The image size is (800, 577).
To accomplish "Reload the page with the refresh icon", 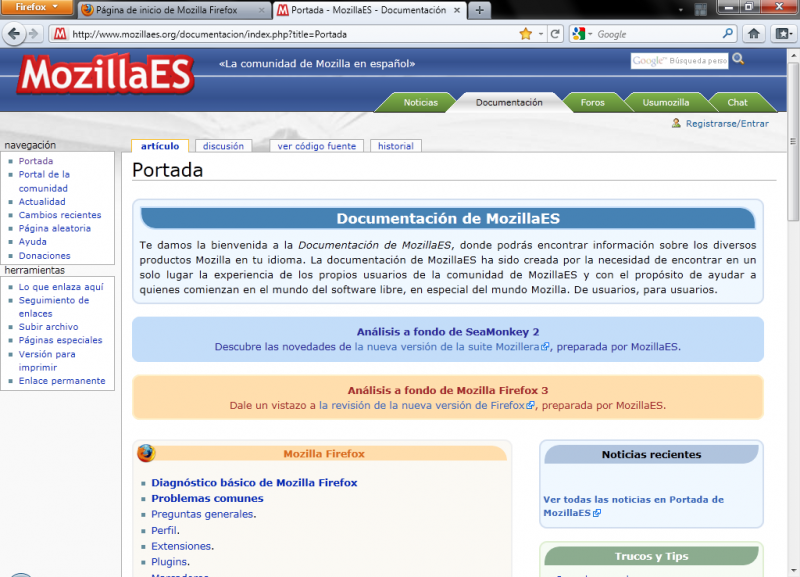I will (x=555, y=34).
